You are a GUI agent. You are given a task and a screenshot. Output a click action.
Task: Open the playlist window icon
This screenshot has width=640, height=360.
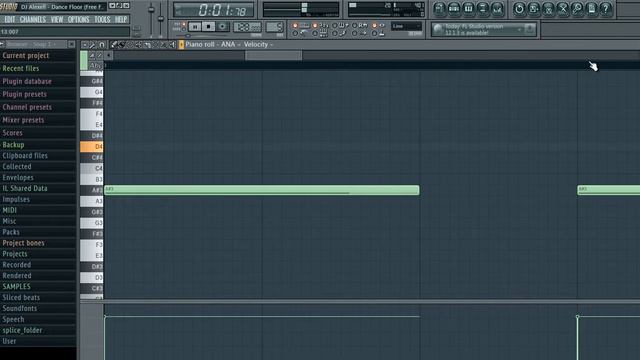440,9
